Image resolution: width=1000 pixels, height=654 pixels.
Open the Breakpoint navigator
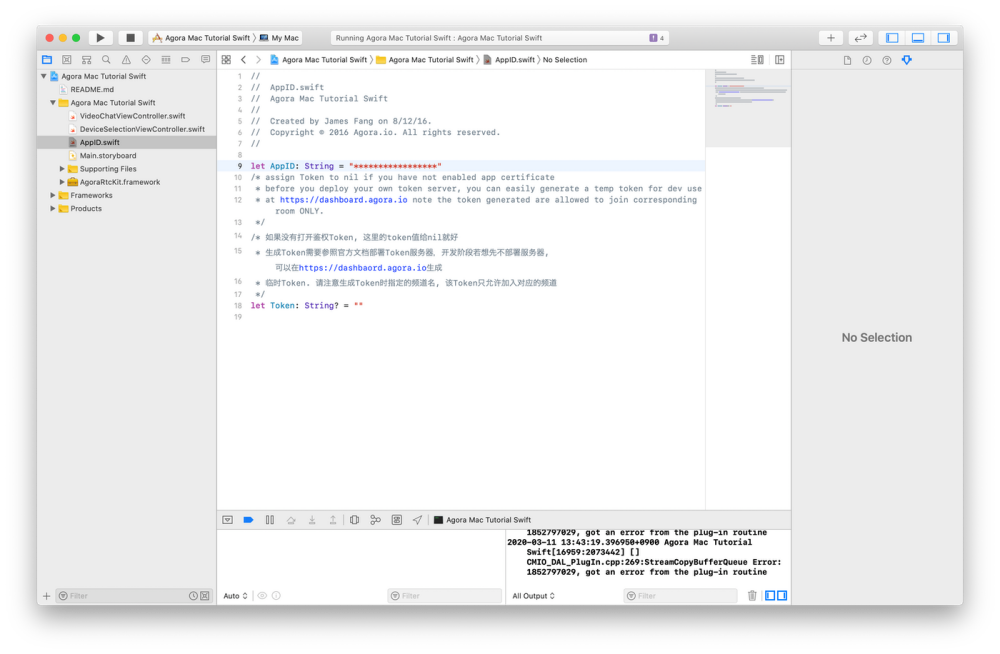click(x=186, y=59)
